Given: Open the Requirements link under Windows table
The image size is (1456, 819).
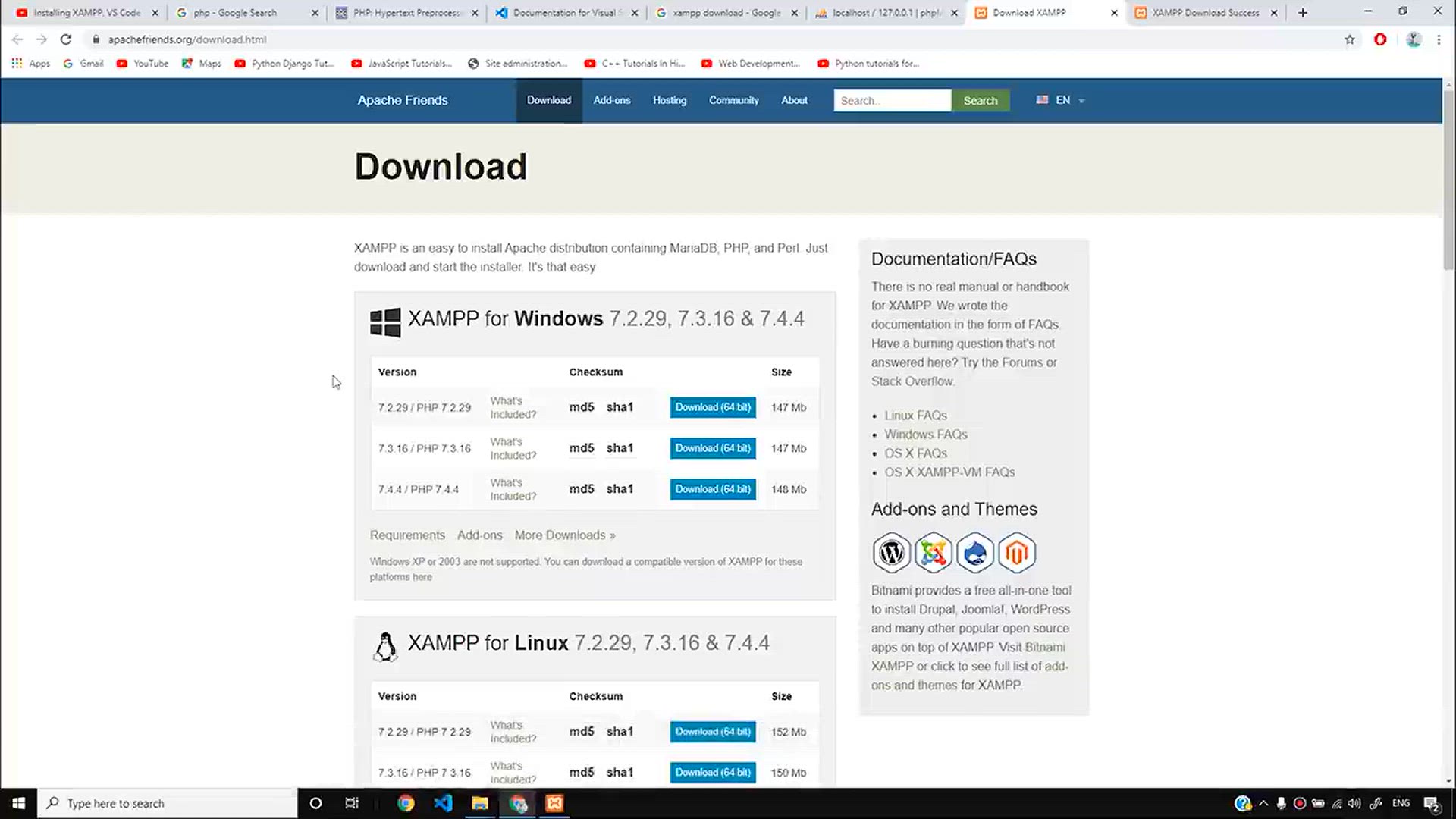Looking at the screenshot, I should click(407, 535).
